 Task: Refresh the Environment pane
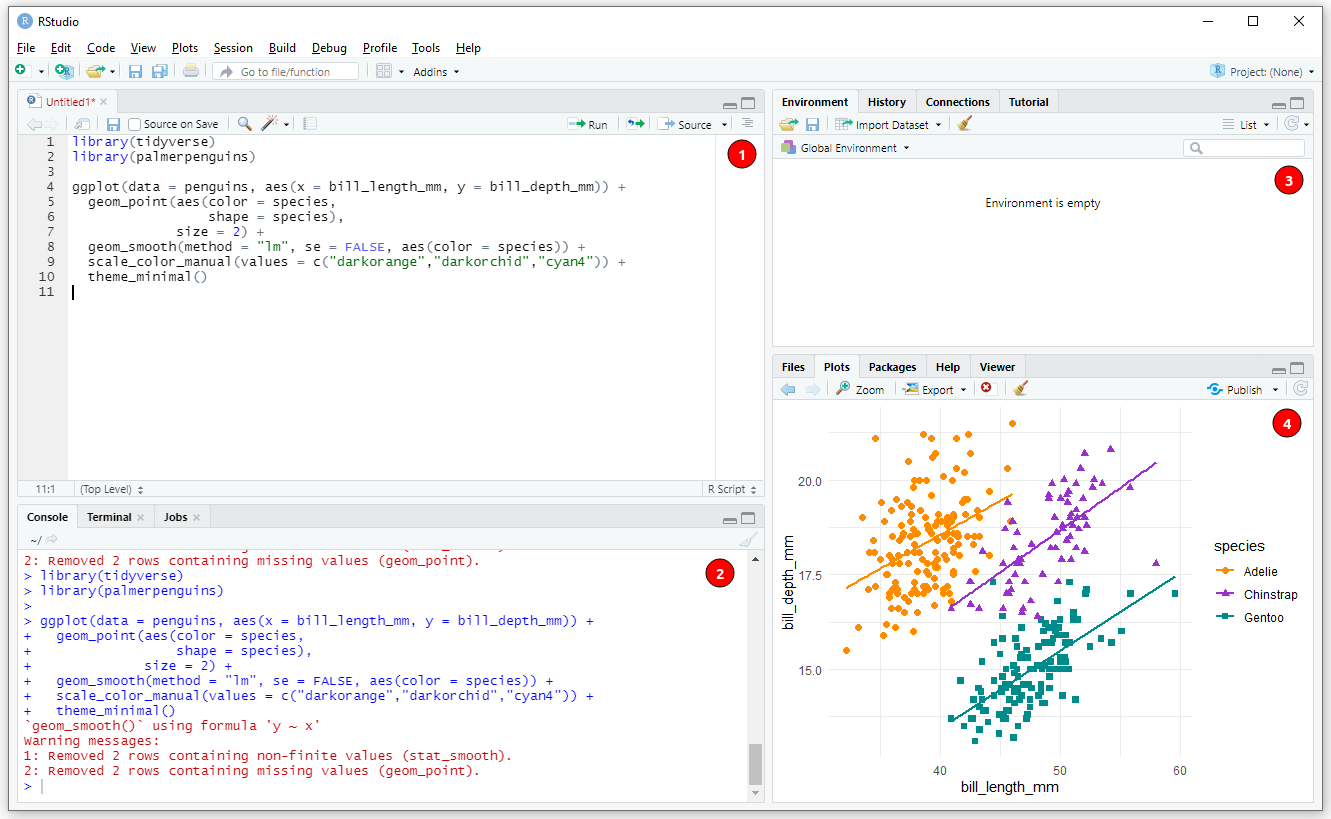point(1291,124)
